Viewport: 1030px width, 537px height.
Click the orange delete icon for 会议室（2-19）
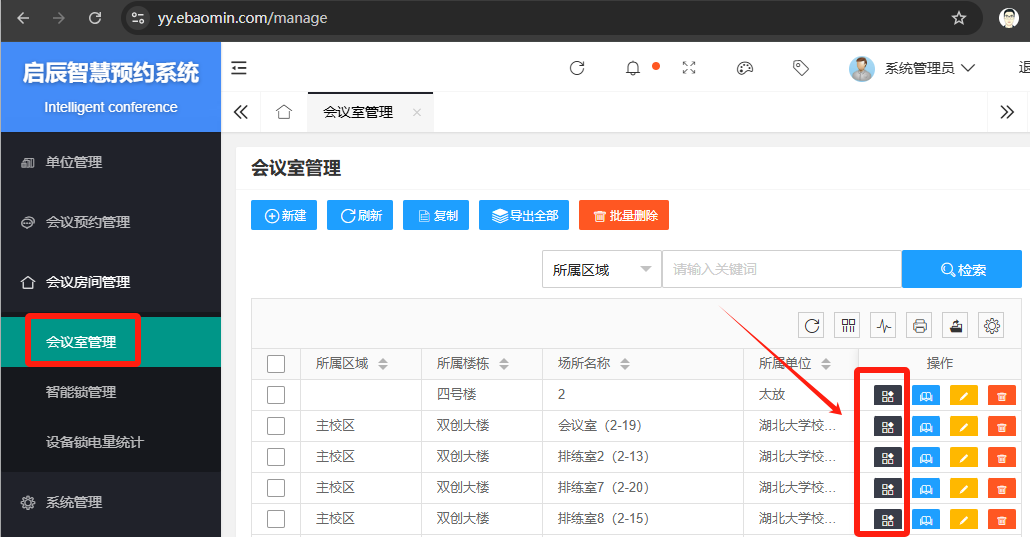[1001, 427]
